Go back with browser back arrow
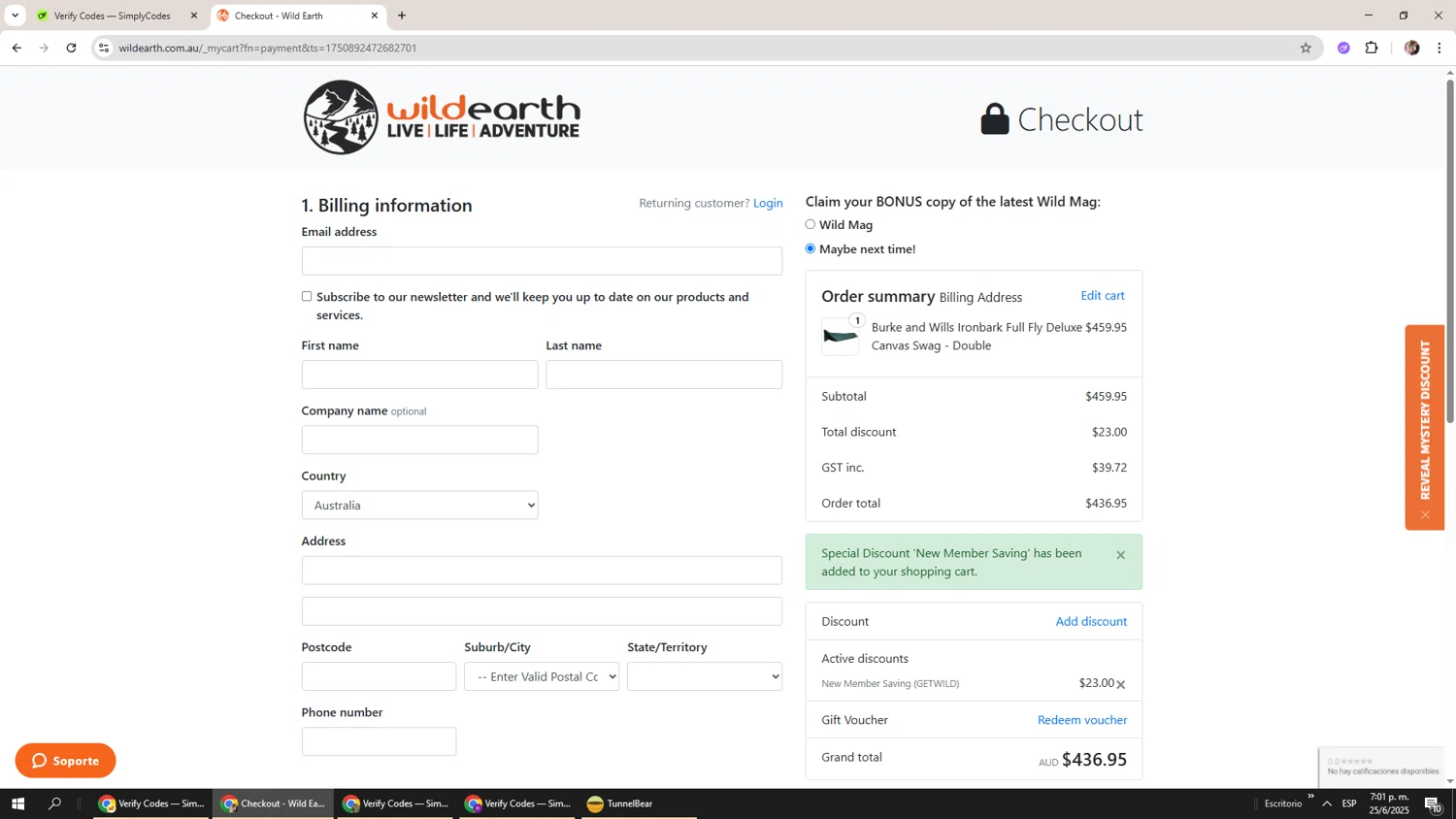 pyautogui.click(x=17, y=48)
